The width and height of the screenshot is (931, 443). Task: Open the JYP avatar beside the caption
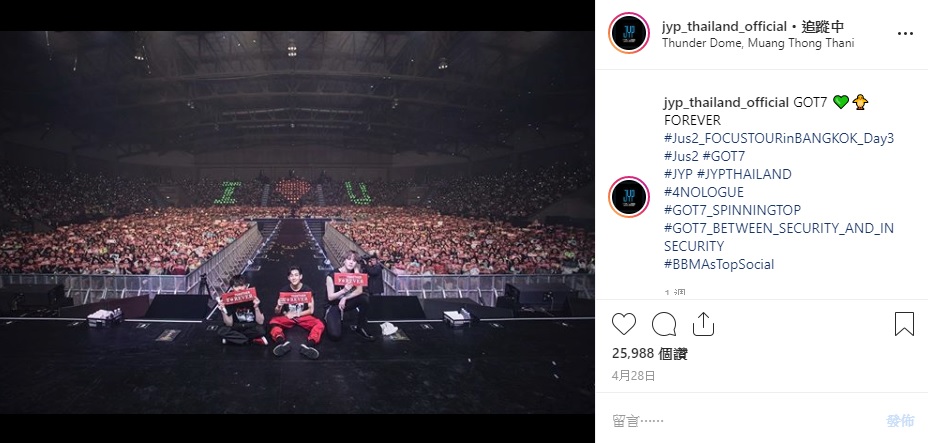[x=629, y=197]
